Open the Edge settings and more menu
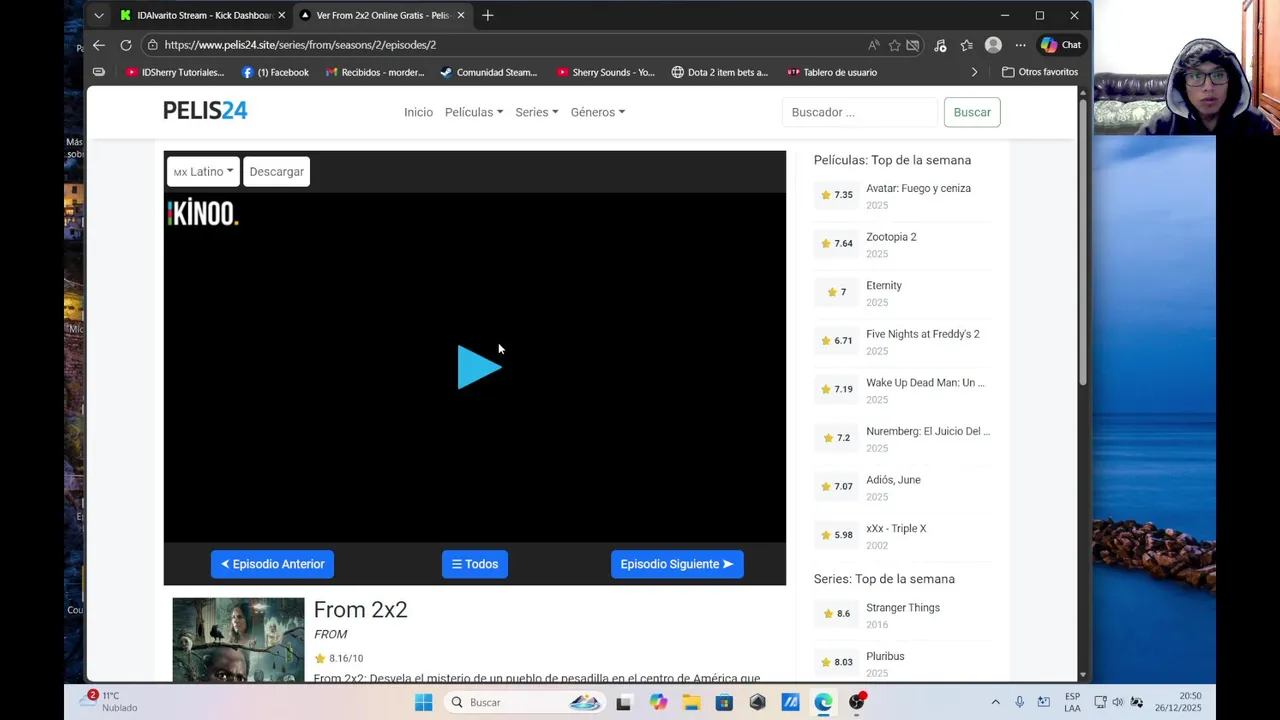The height and width of the screenshot is (720, 1280). [x=1020, y=45]
